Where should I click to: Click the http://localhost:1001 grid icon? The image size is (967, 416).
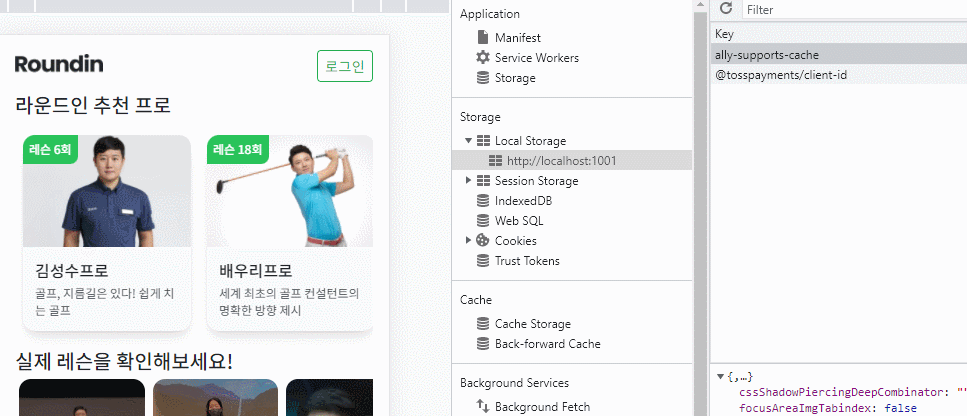[495, 160]
